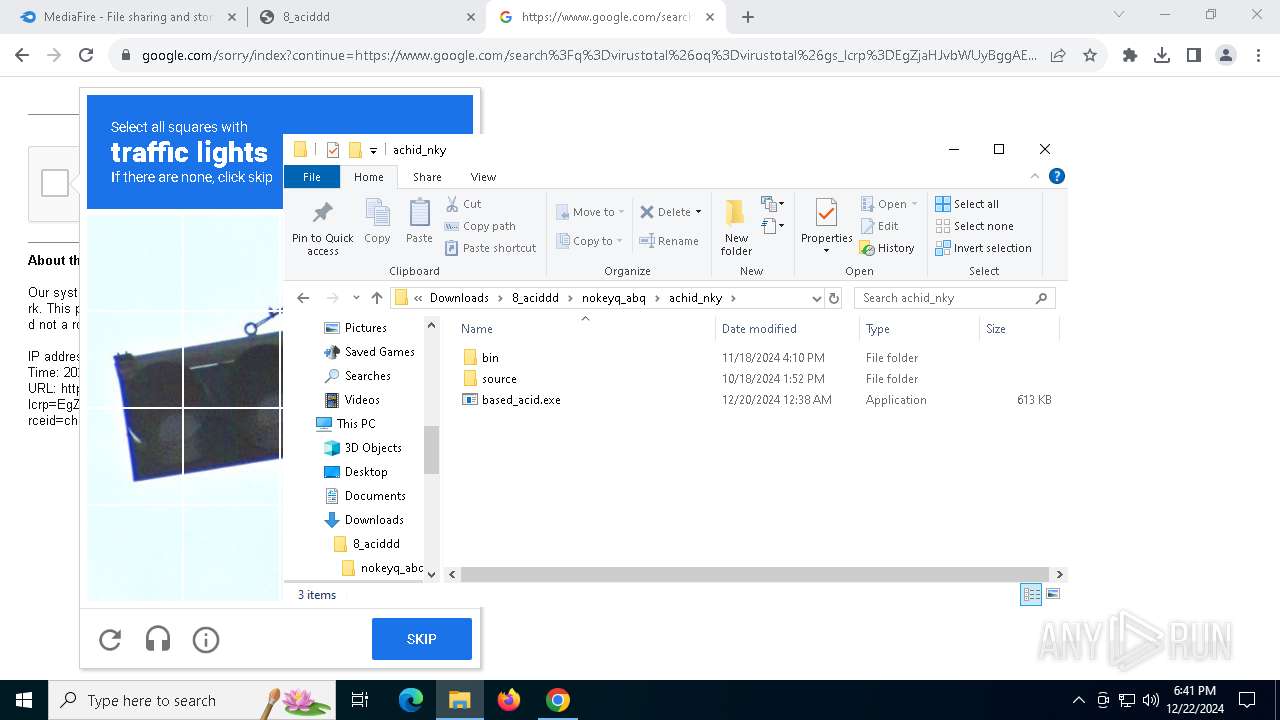Sort by the Name column header
The image size is (1280, 720).
[x=585, y=329]
